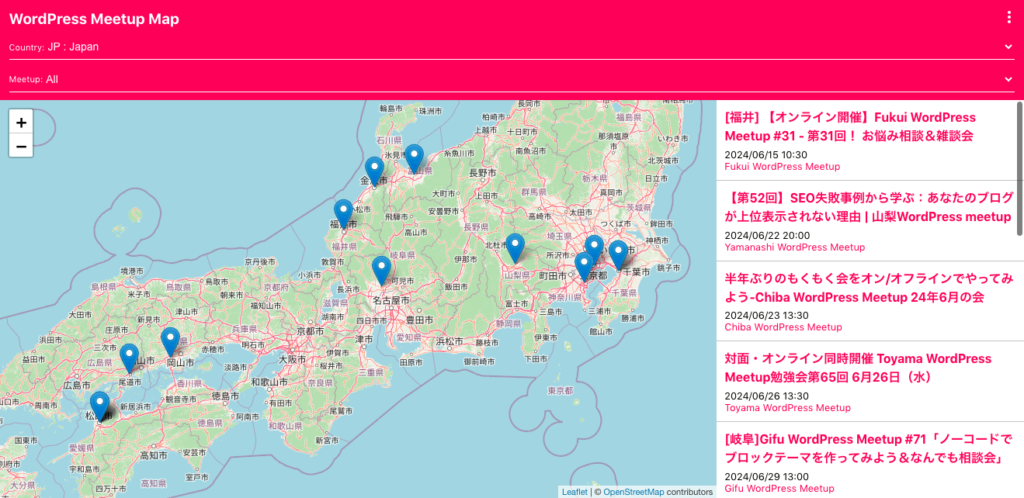The width and height of the screenshot is (1024, 498).
Task: Click the date 2024/06/23 13:30
Action: coord(767,315)
